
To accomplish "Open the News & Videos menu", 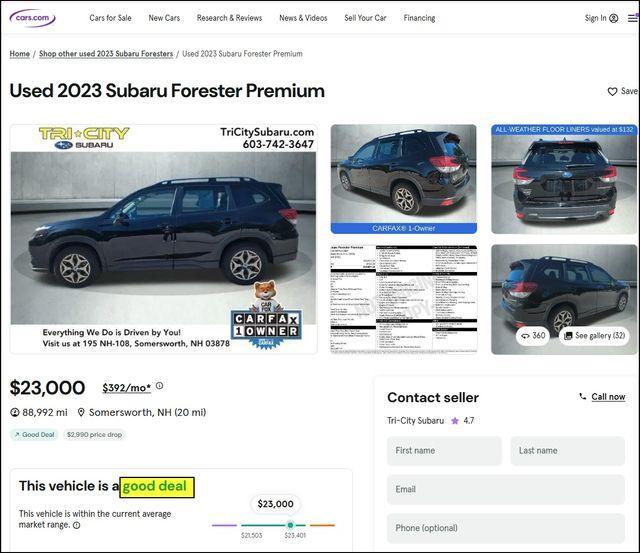I will (303, 18).
